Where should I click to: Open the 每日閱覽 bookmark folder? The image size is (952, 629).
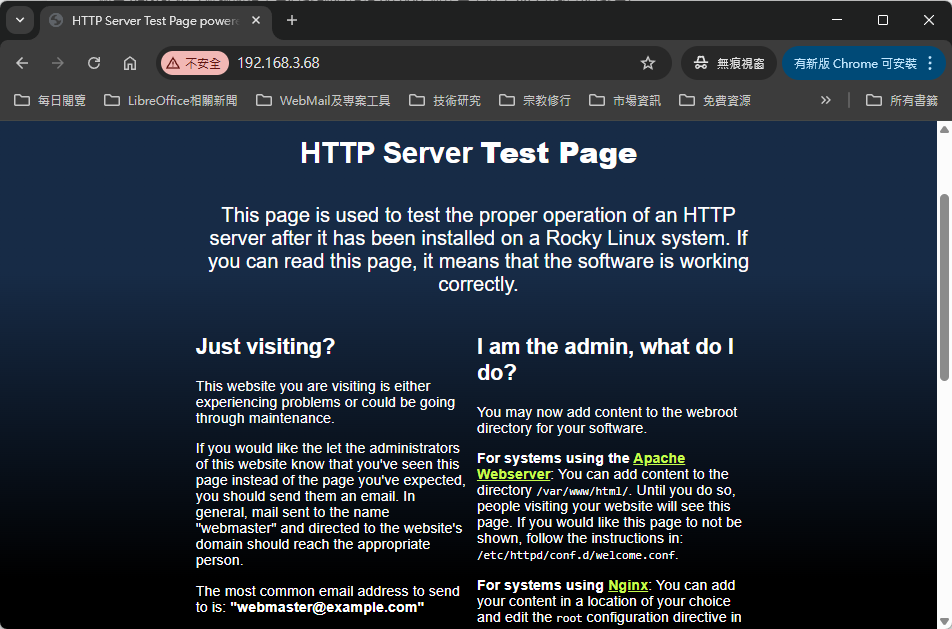click(50, 100)
